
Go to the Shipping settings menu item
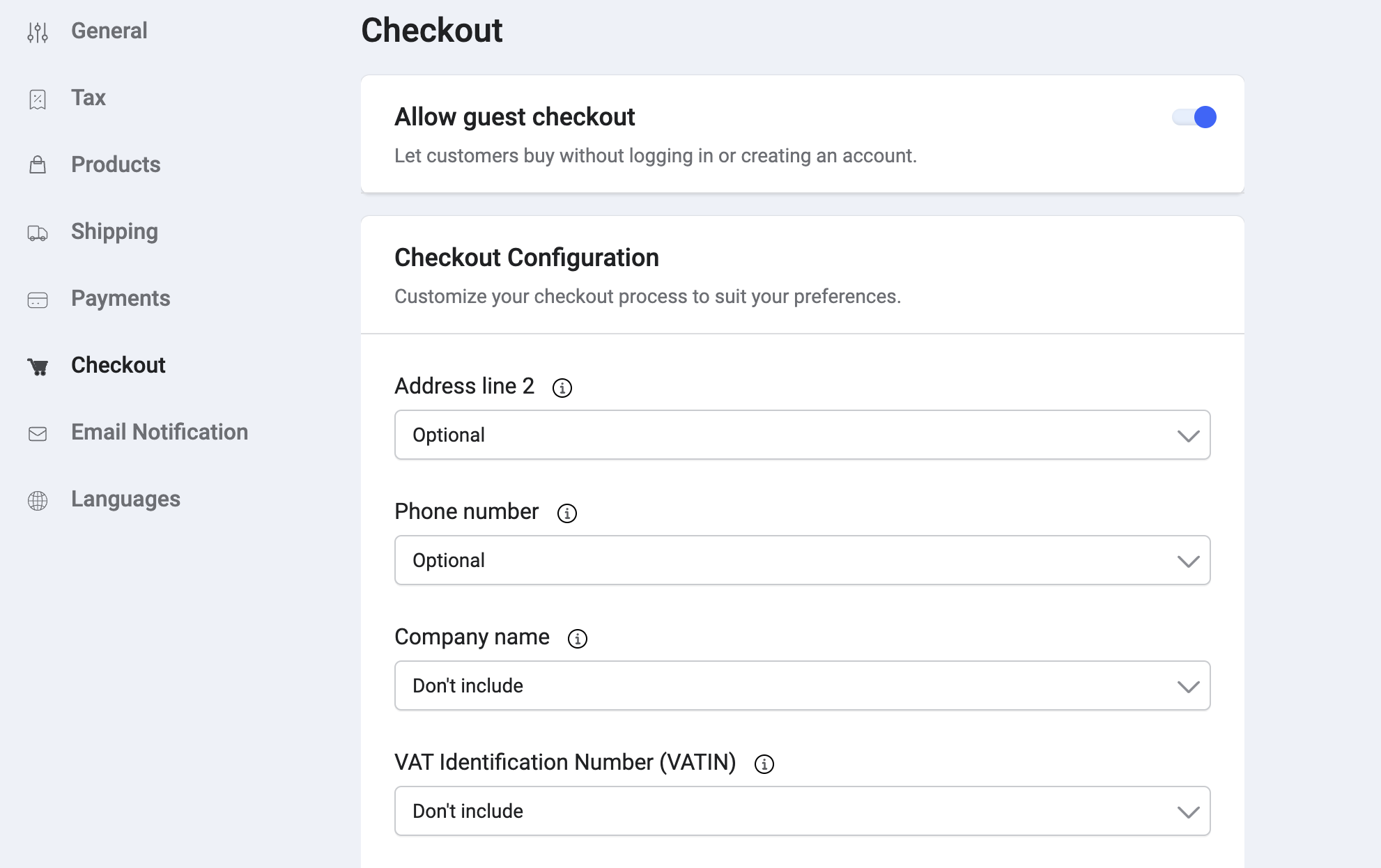coord(114,231)
